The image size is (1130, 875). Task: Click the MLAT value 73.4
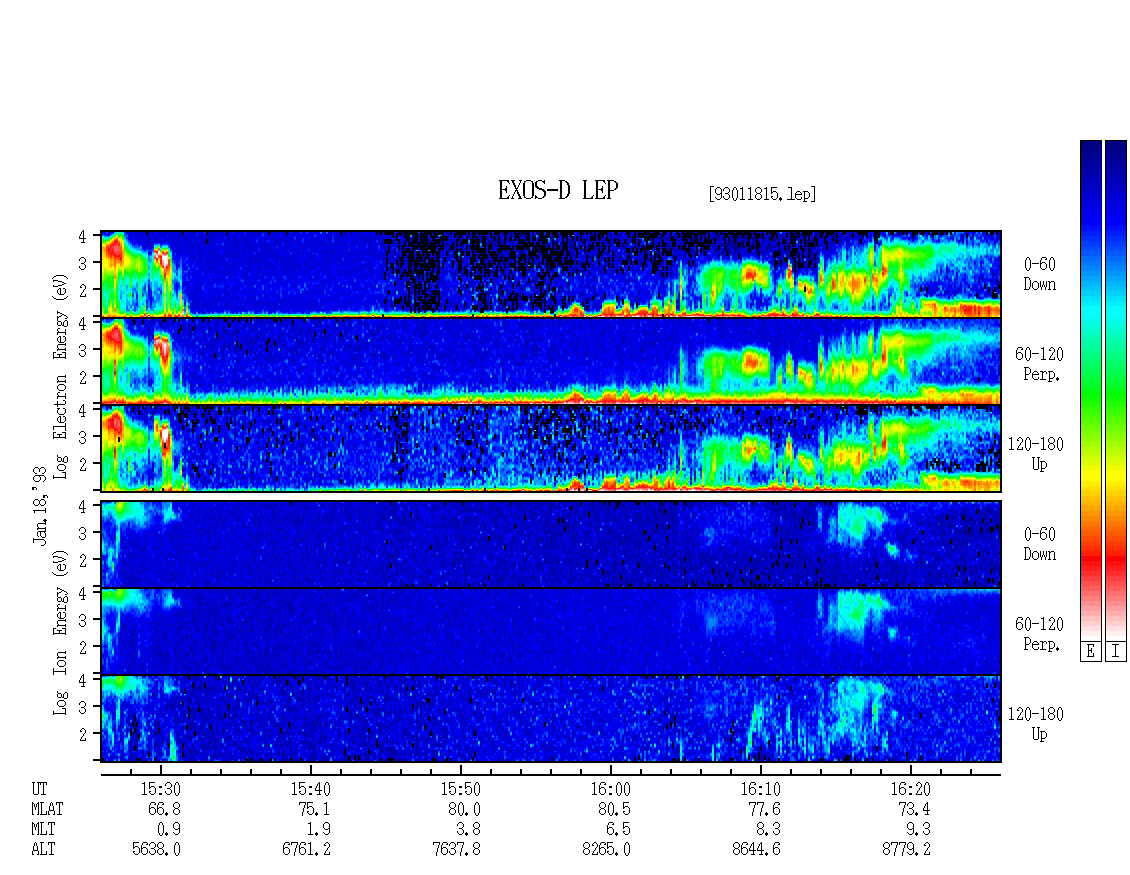[914, 809]
